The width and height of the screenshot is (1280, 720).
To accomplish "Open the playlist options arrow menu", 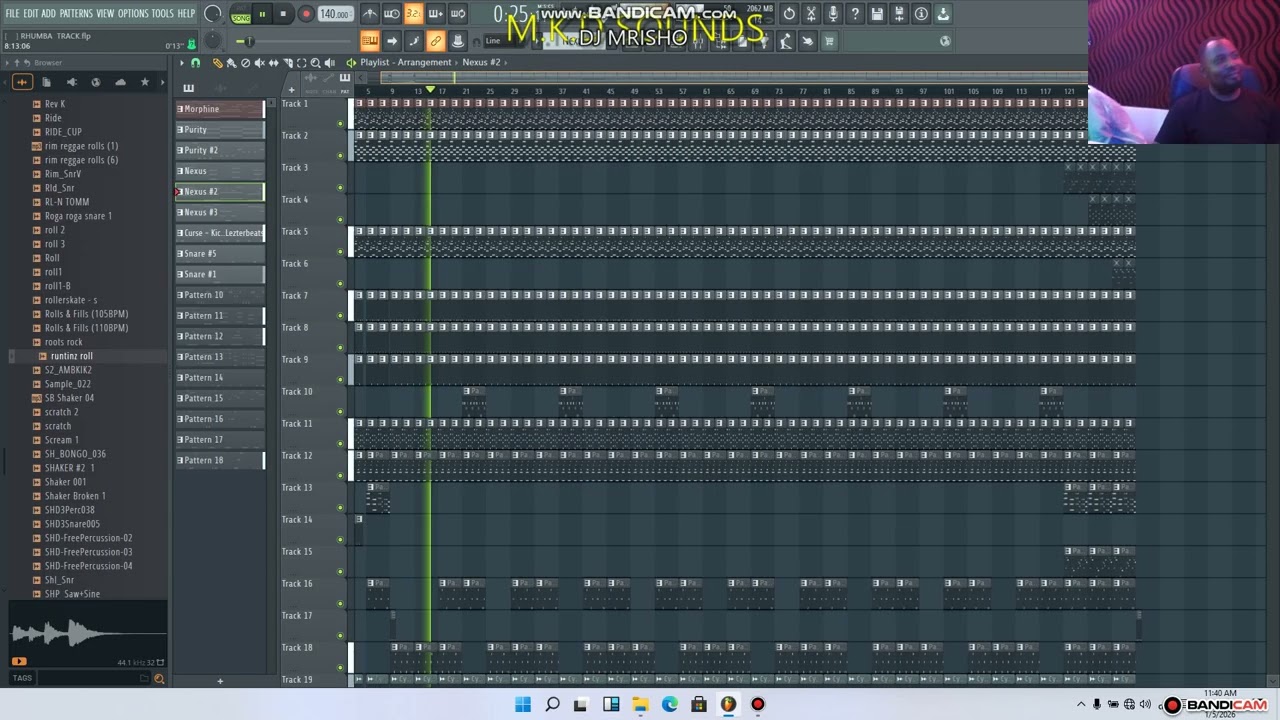I will point(182,63).
